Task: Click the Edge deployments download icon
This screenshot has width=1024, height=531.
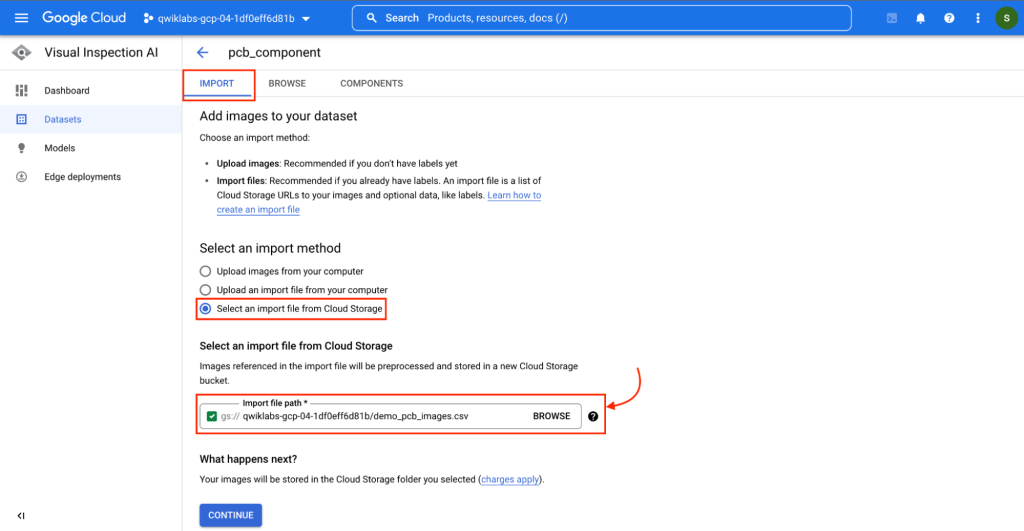Action: pos(22,177)
